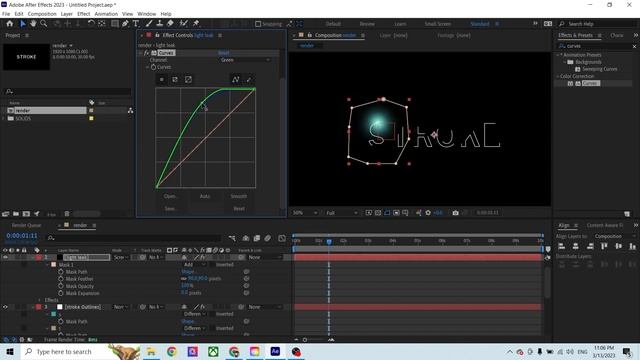Open Parent dropdown None for light leak layer

pos(264,257)
